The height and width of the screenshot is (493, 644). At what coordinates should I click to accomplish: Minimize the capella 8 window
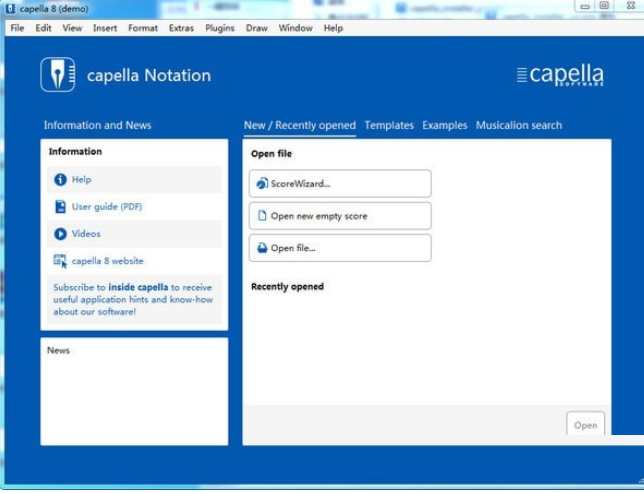point(585,7)
